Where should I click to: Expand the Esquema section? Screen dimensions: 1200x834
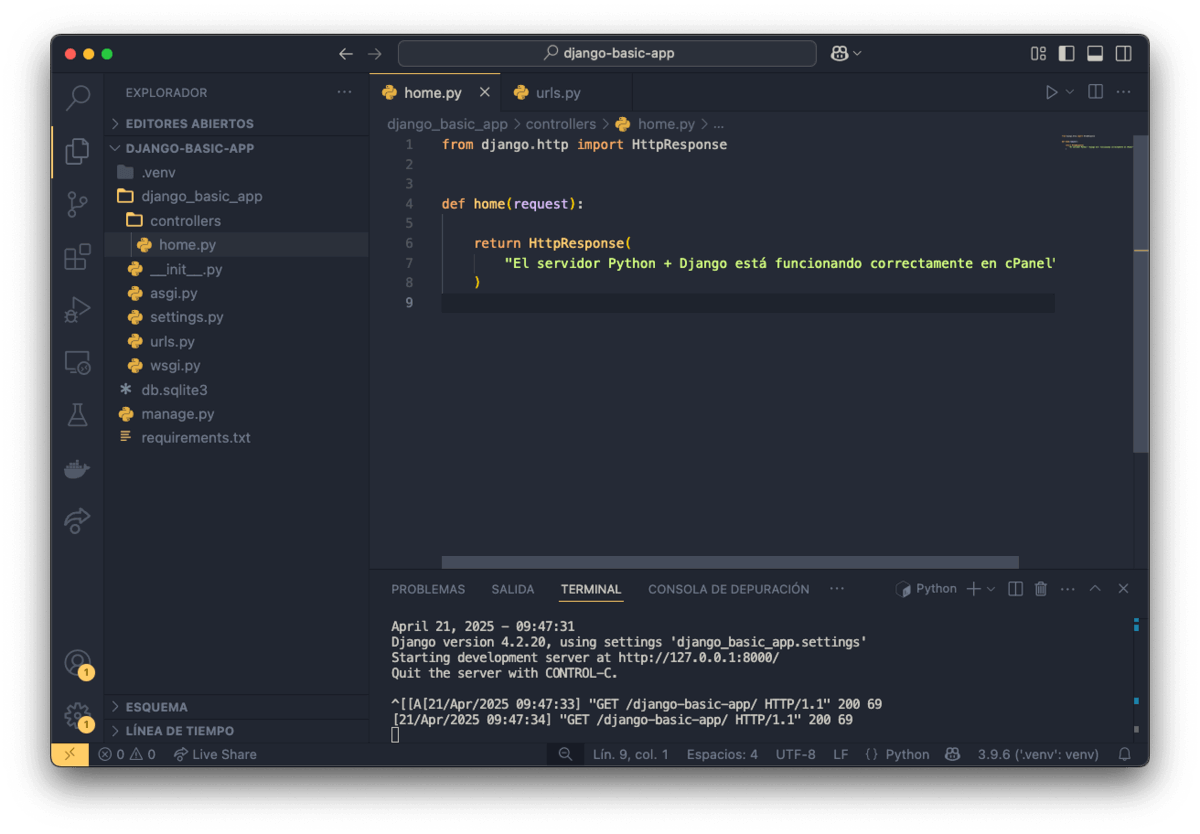coord(236,707)
